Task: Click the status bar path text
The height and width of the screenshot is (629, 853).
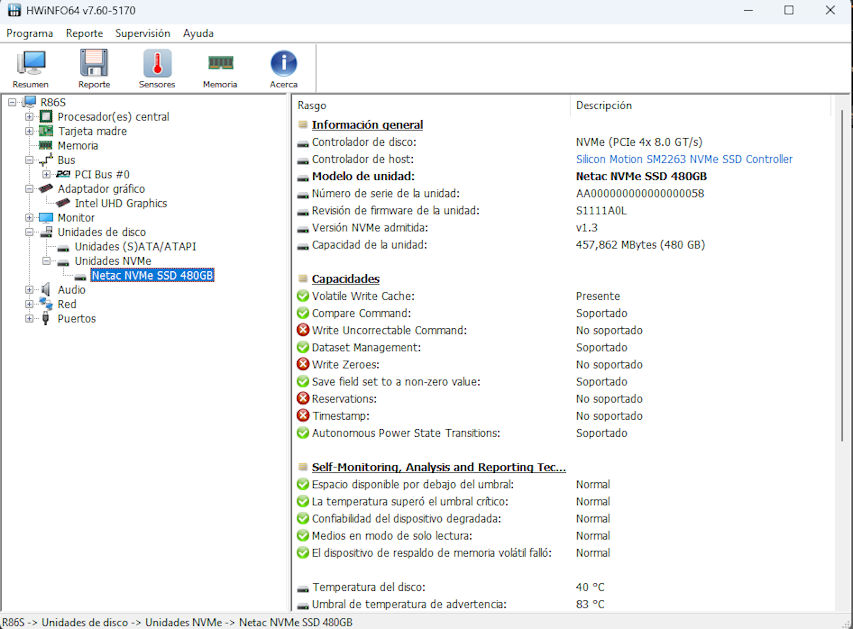Action: tap(177, 622)
